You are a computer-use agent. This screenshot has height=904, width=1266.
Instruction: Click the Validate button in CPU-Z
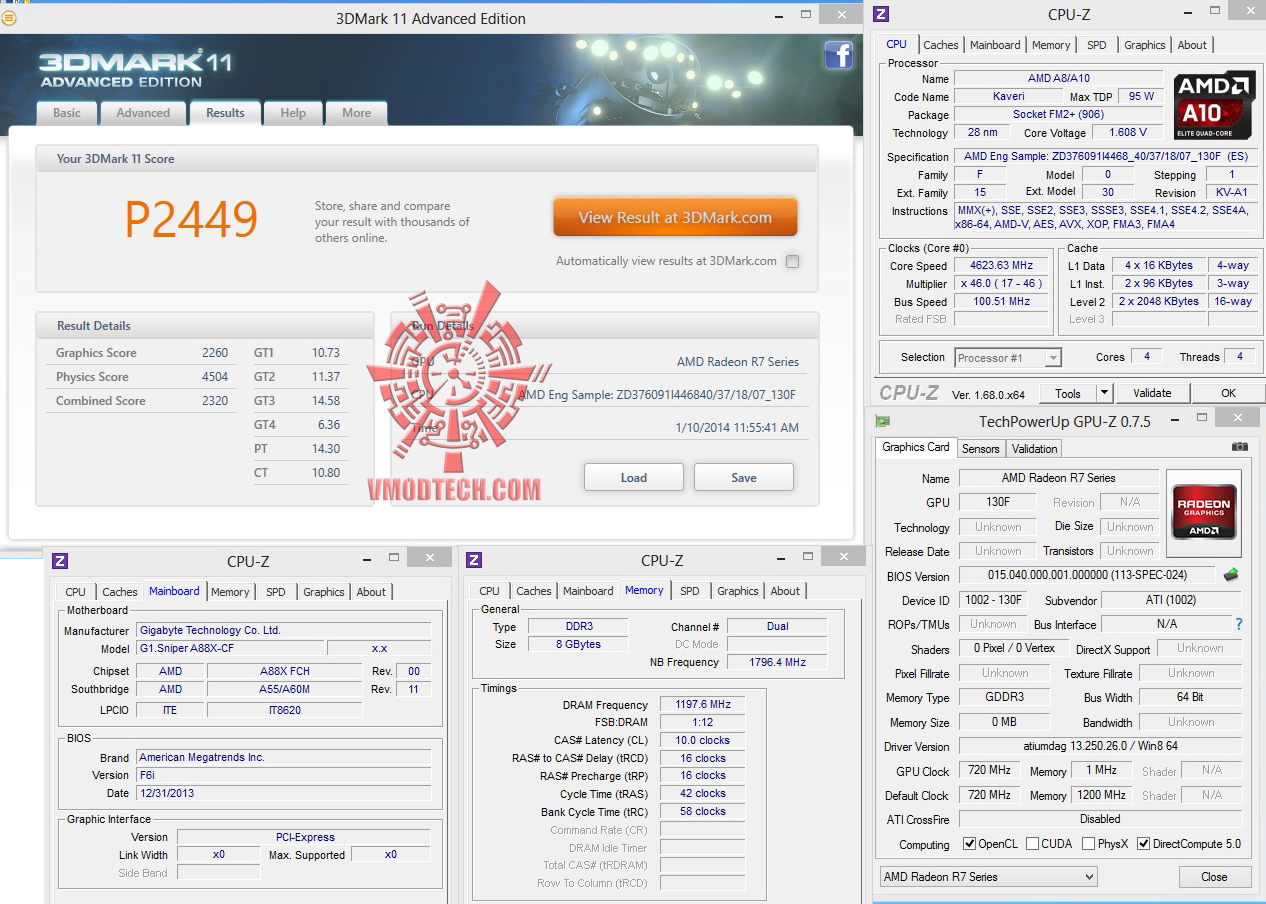click(x=1152, y=393)
